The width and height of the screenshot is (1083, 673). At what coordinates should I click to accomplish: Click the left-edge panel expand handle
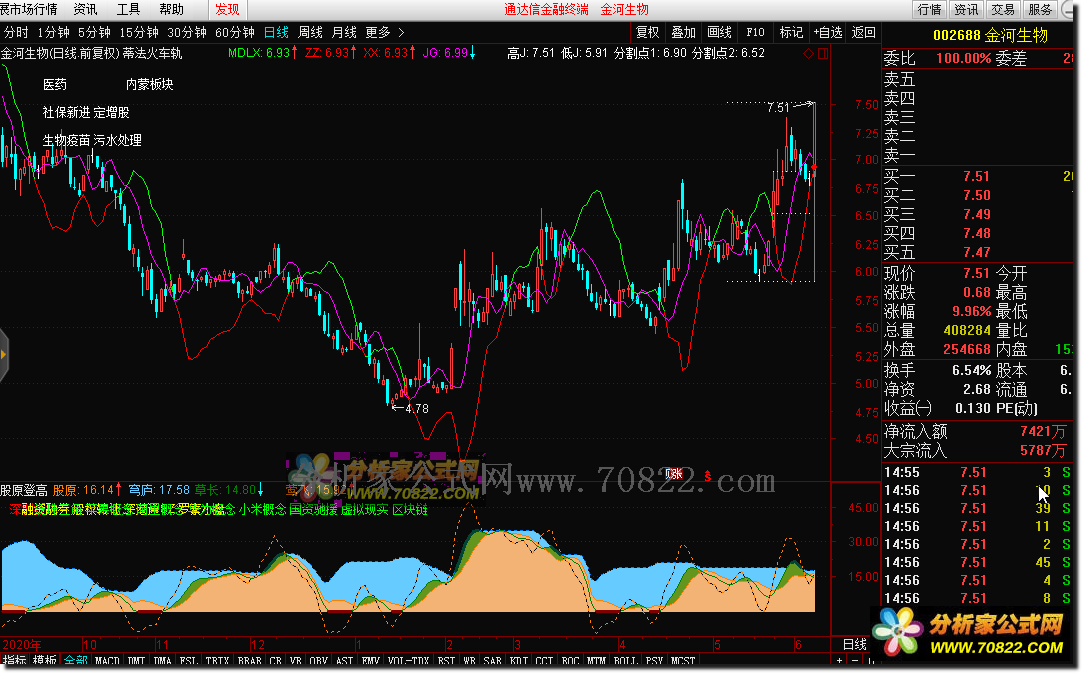[3, 354]
